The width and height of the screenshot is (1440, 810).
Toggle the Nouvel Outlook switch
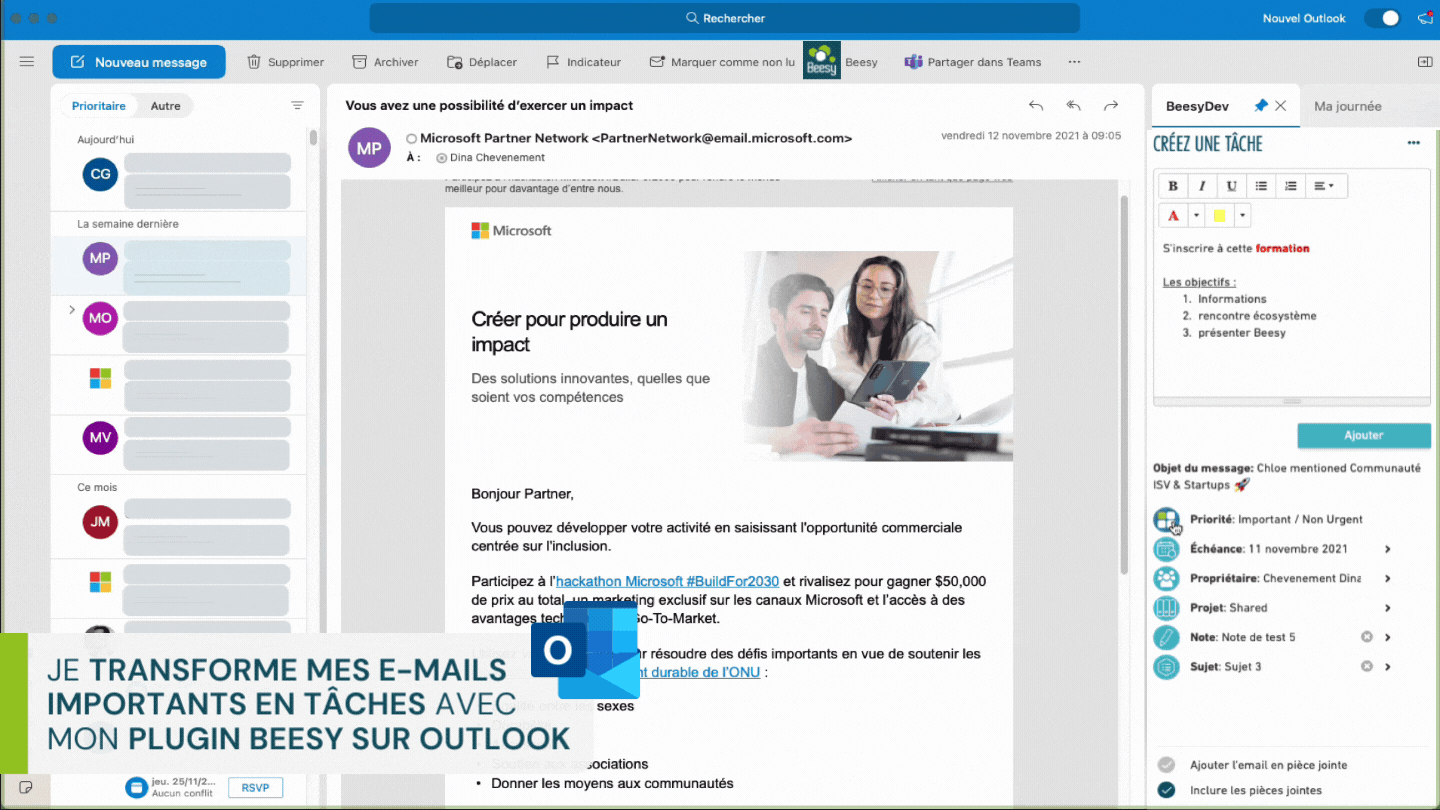point(1382,18)
